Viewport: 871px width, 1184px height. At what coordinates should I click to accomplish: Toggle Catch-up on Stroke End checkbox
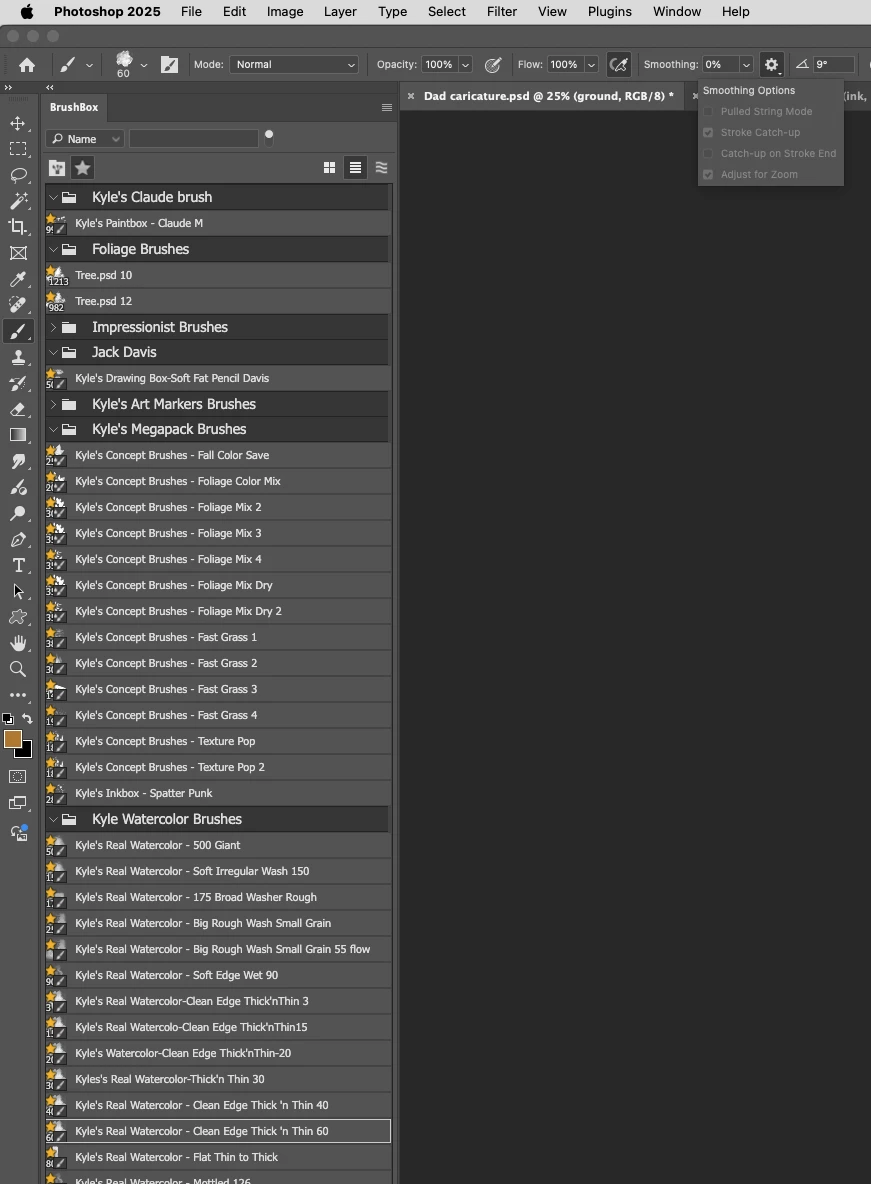(x=708, y=153)
